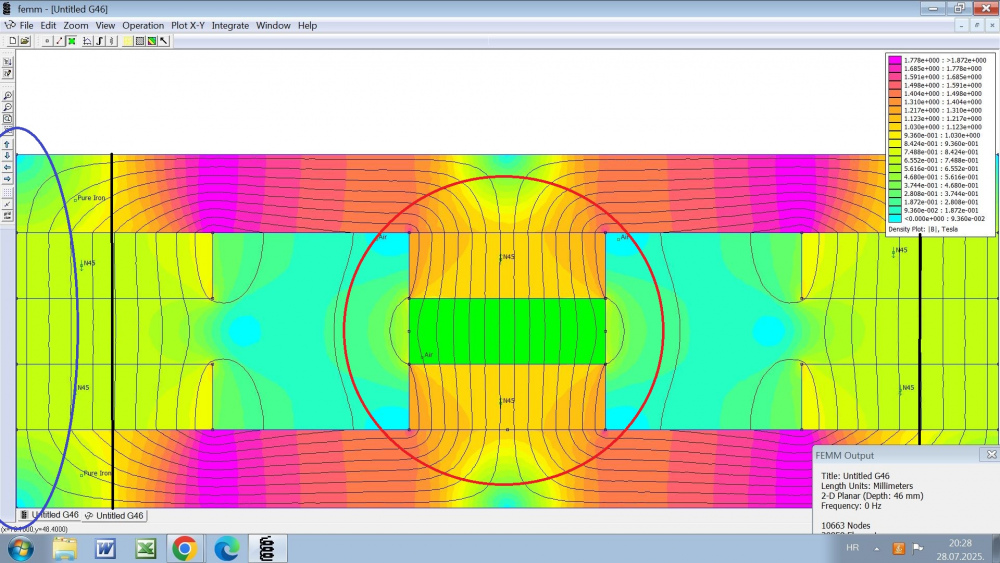Select the contour line mode icon
Screen dimensions: 1000x563
click(x=59, y=41)
